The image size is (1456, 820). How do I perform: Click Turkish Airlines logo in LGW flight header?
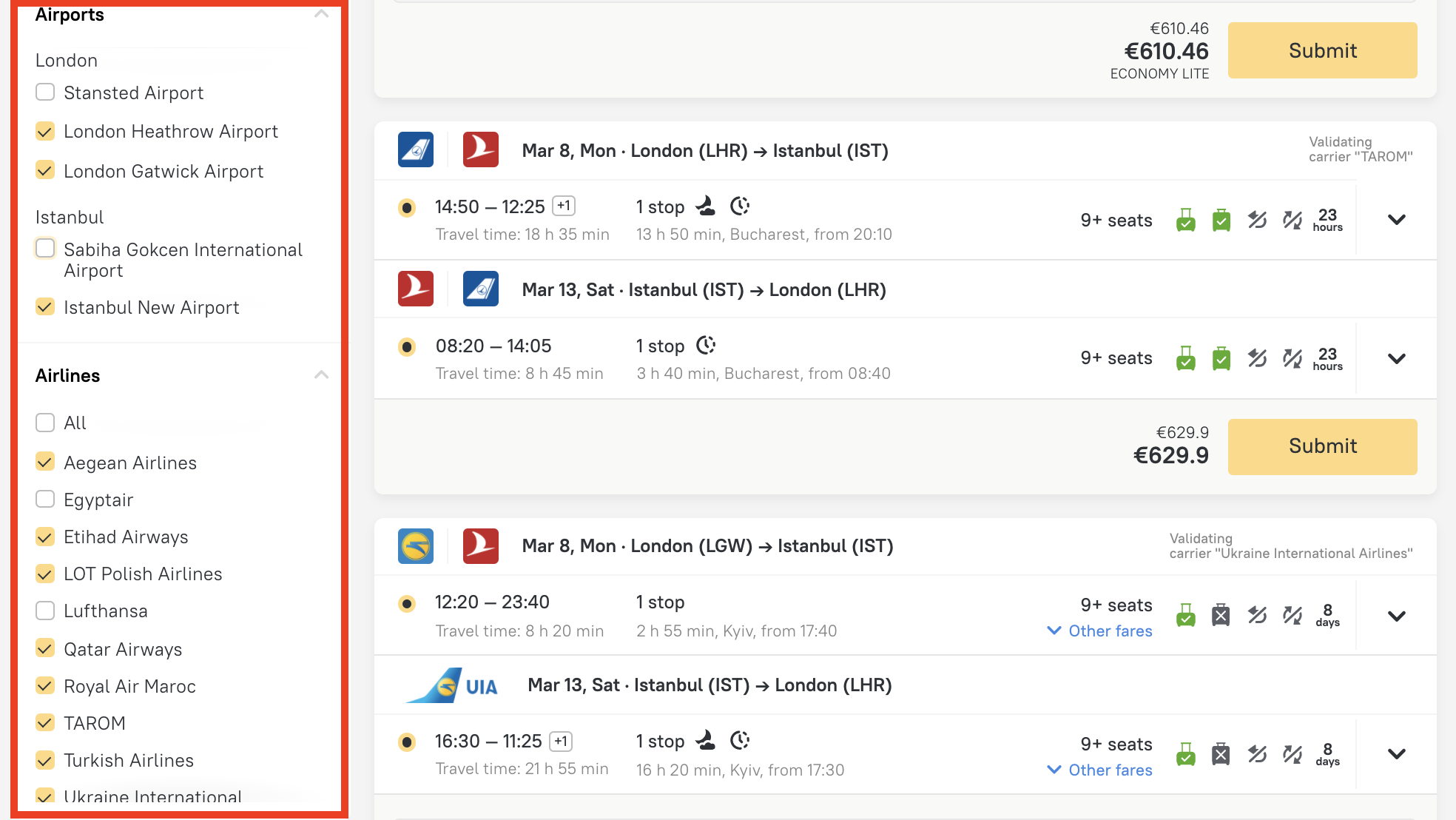point(481,546)
